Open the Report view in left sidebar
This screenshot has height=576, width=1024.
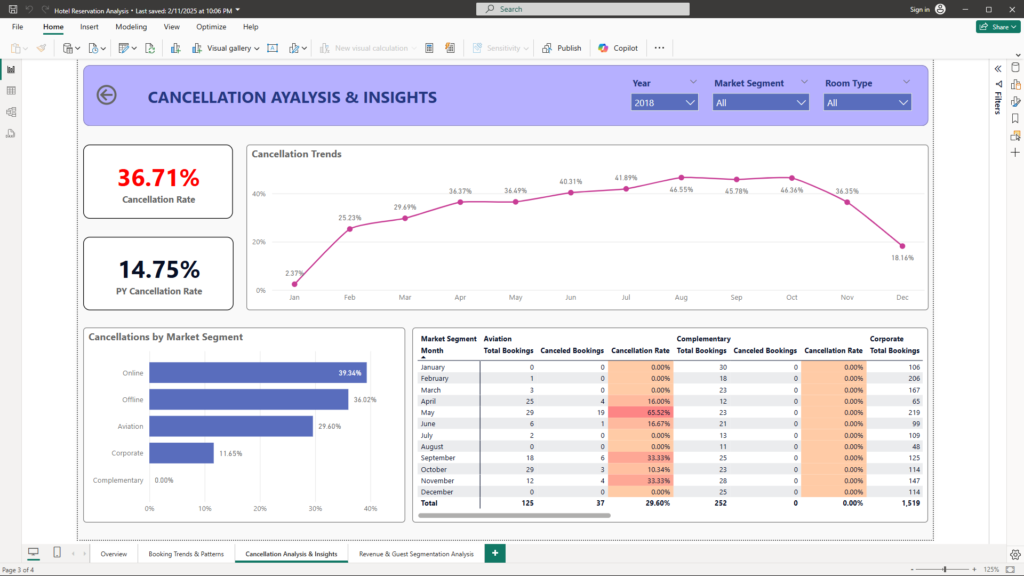coord(11,70)
